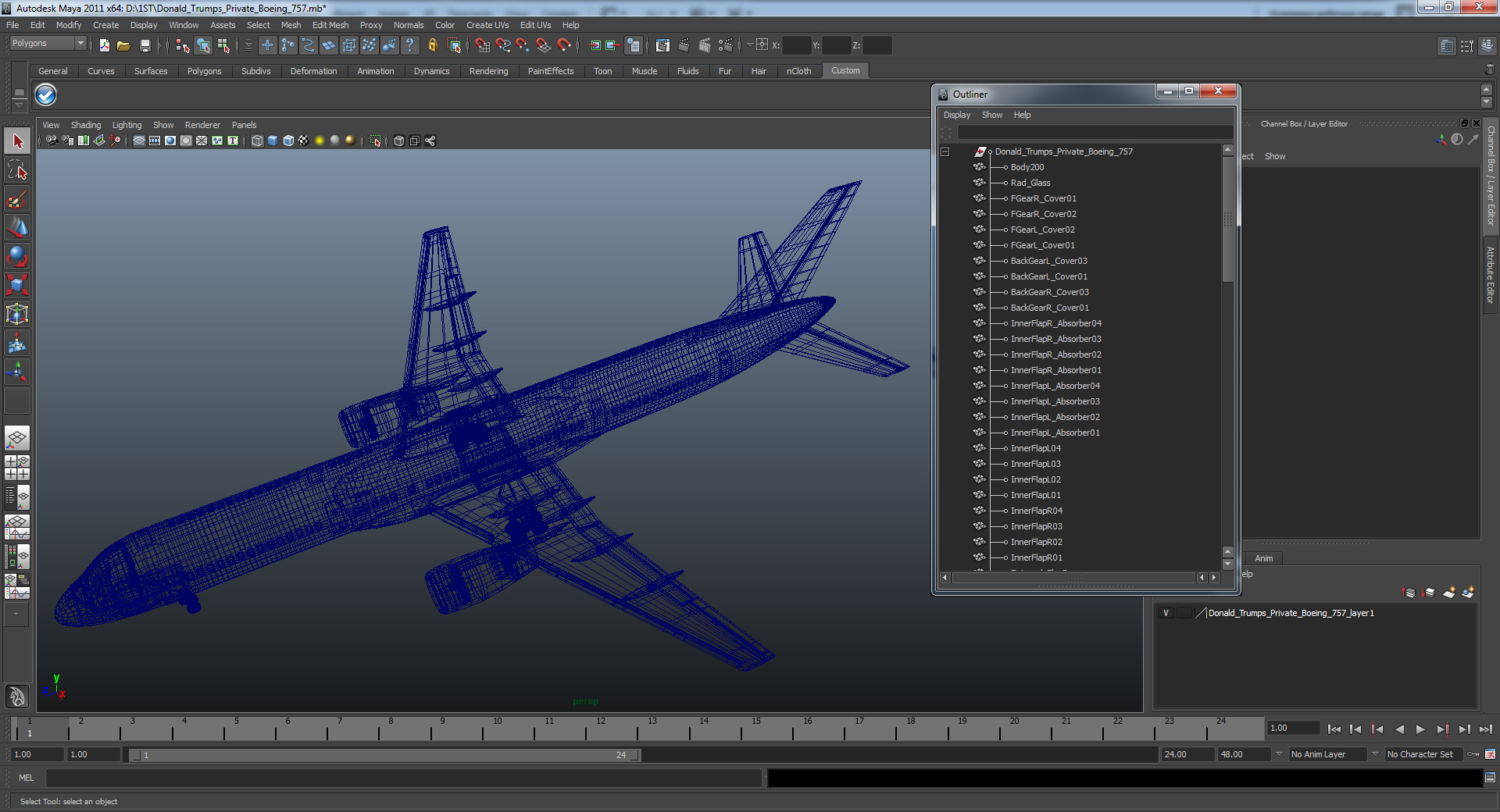
Task: Go to start of playback range
Action: click(1334, 729)
